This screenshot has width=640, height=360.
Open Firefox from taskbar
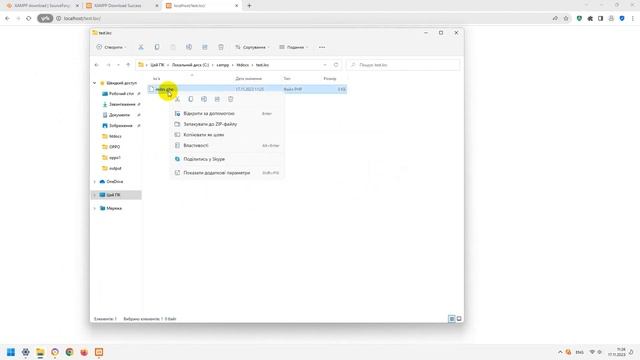click(84, 352)
